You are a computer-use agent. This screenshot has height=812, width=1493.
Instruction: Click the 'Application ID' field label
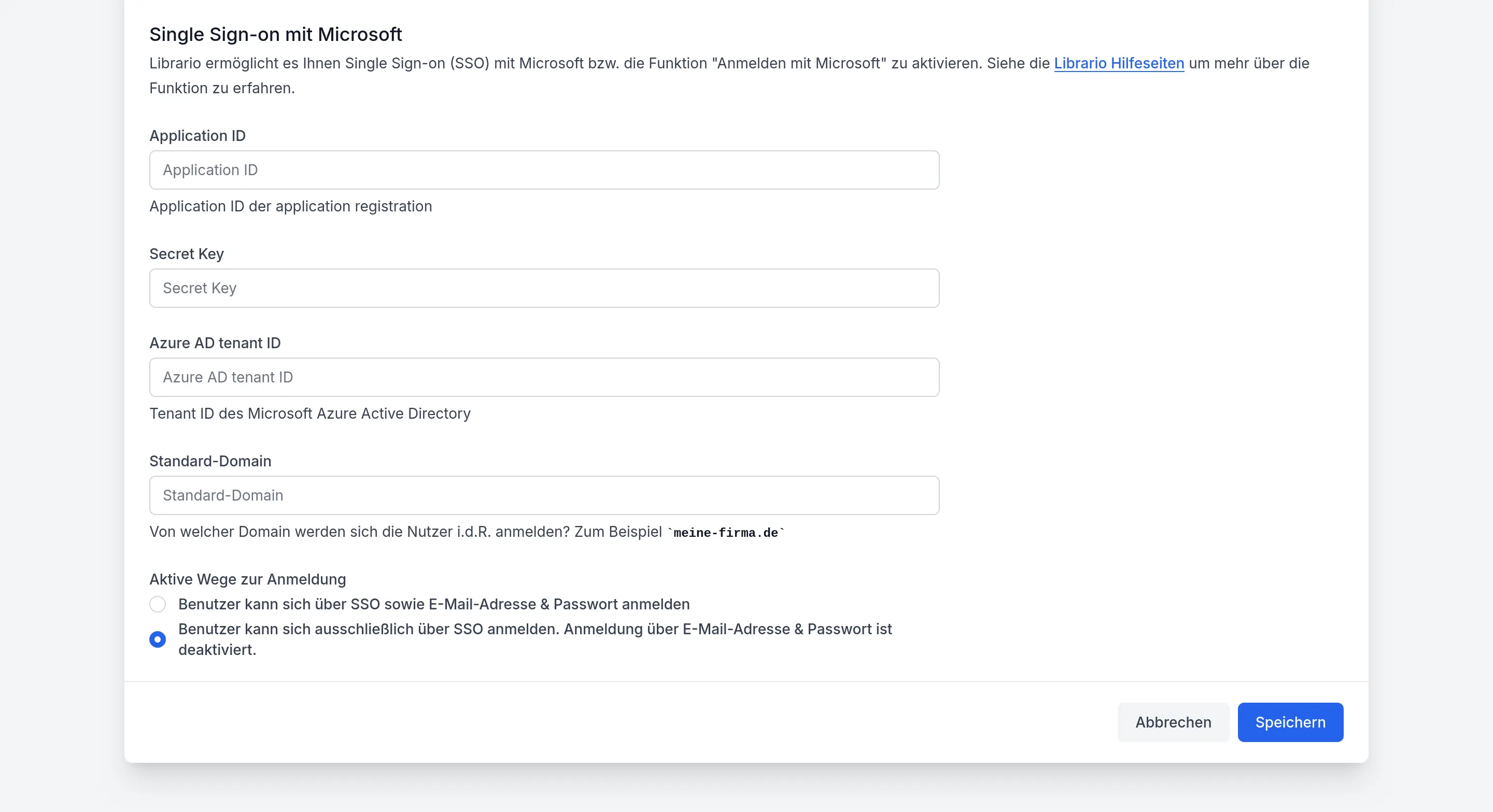pos(198,136)
